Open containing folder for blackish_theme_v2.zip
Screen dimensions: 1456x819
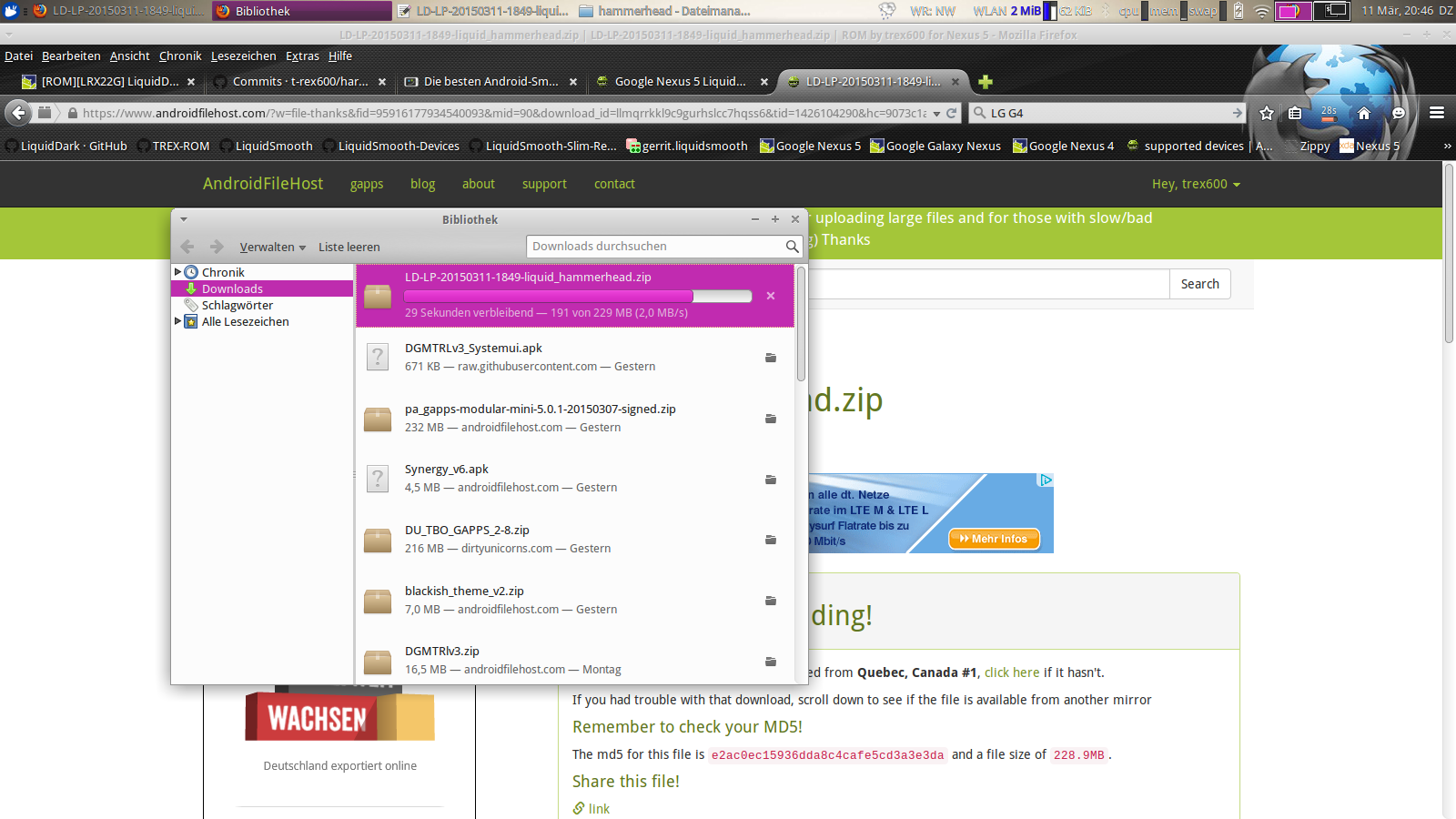(x=771, y=601)
